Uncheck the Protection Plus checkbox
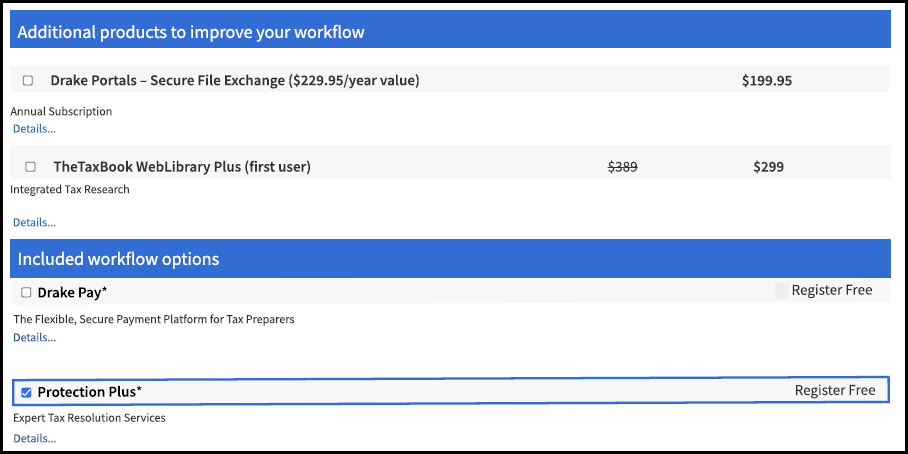 [x=26, y=393]
